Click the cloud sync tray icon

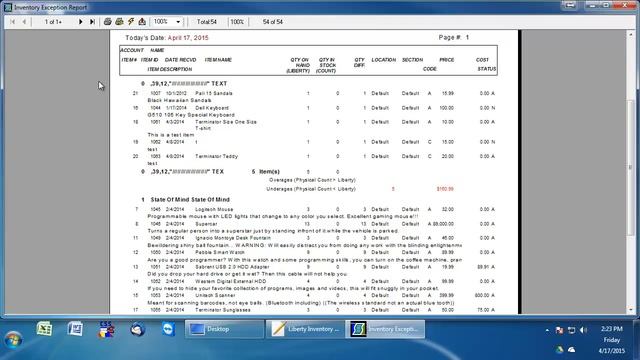(x=571, y=349)
